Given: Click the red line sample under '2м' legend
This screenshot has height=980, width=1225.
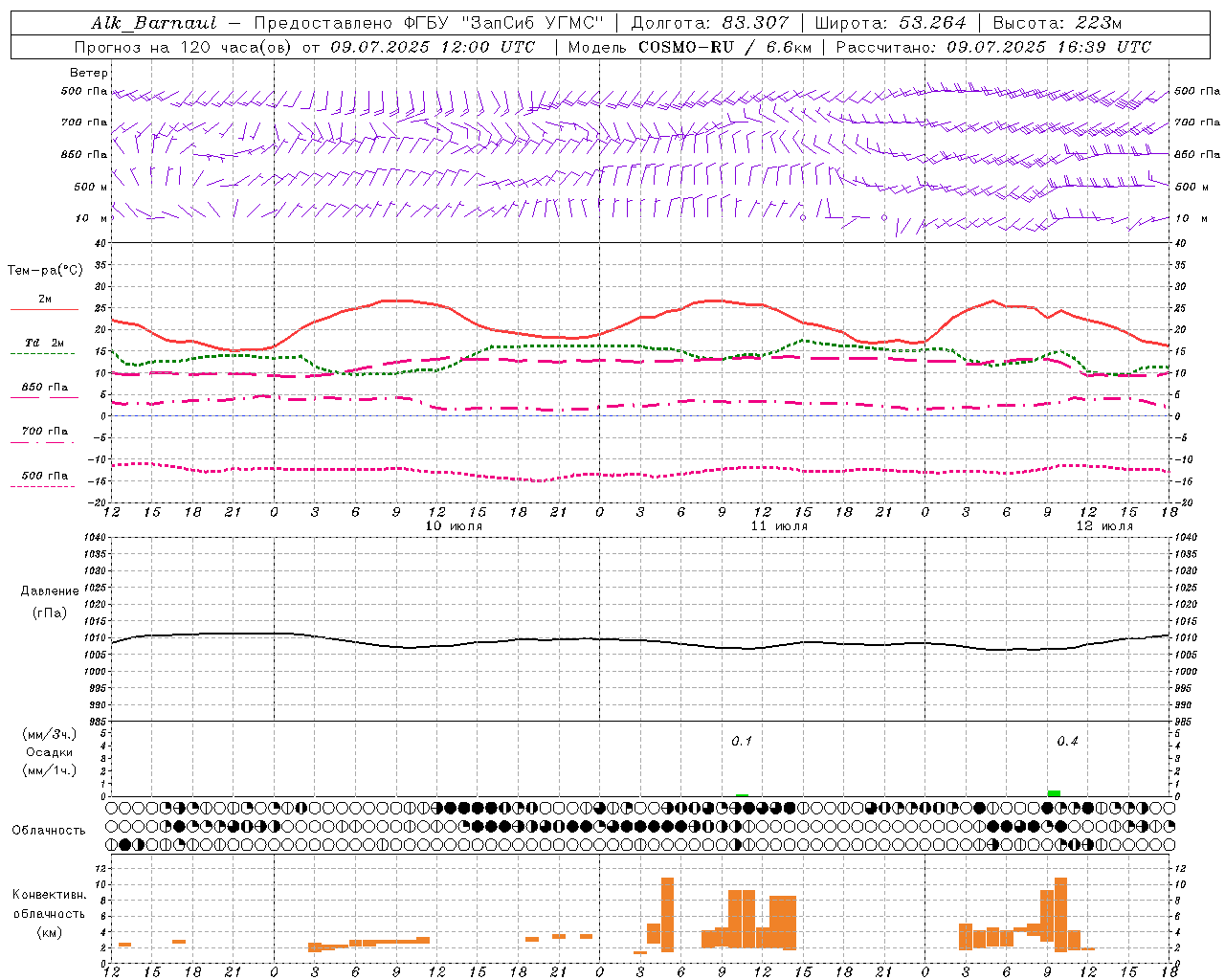Looking at the screenshot, I should [x=44, y=309].
